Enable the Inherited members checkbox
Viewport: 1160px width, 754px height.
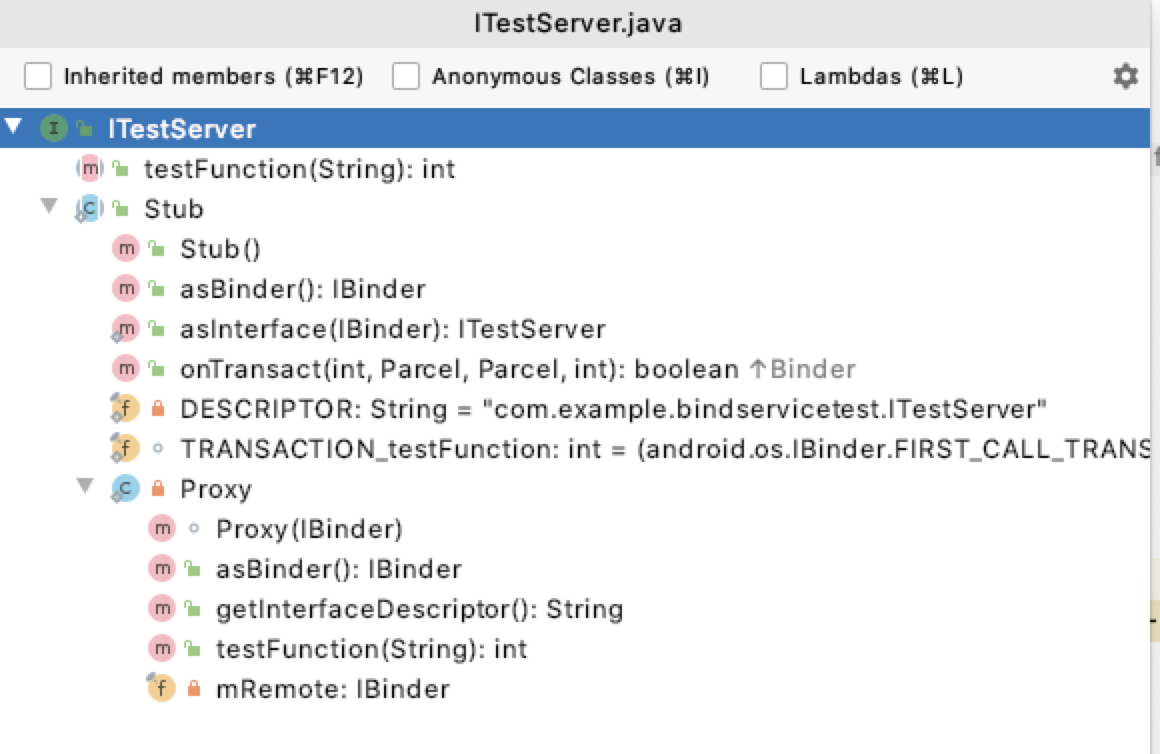point(40,75)
